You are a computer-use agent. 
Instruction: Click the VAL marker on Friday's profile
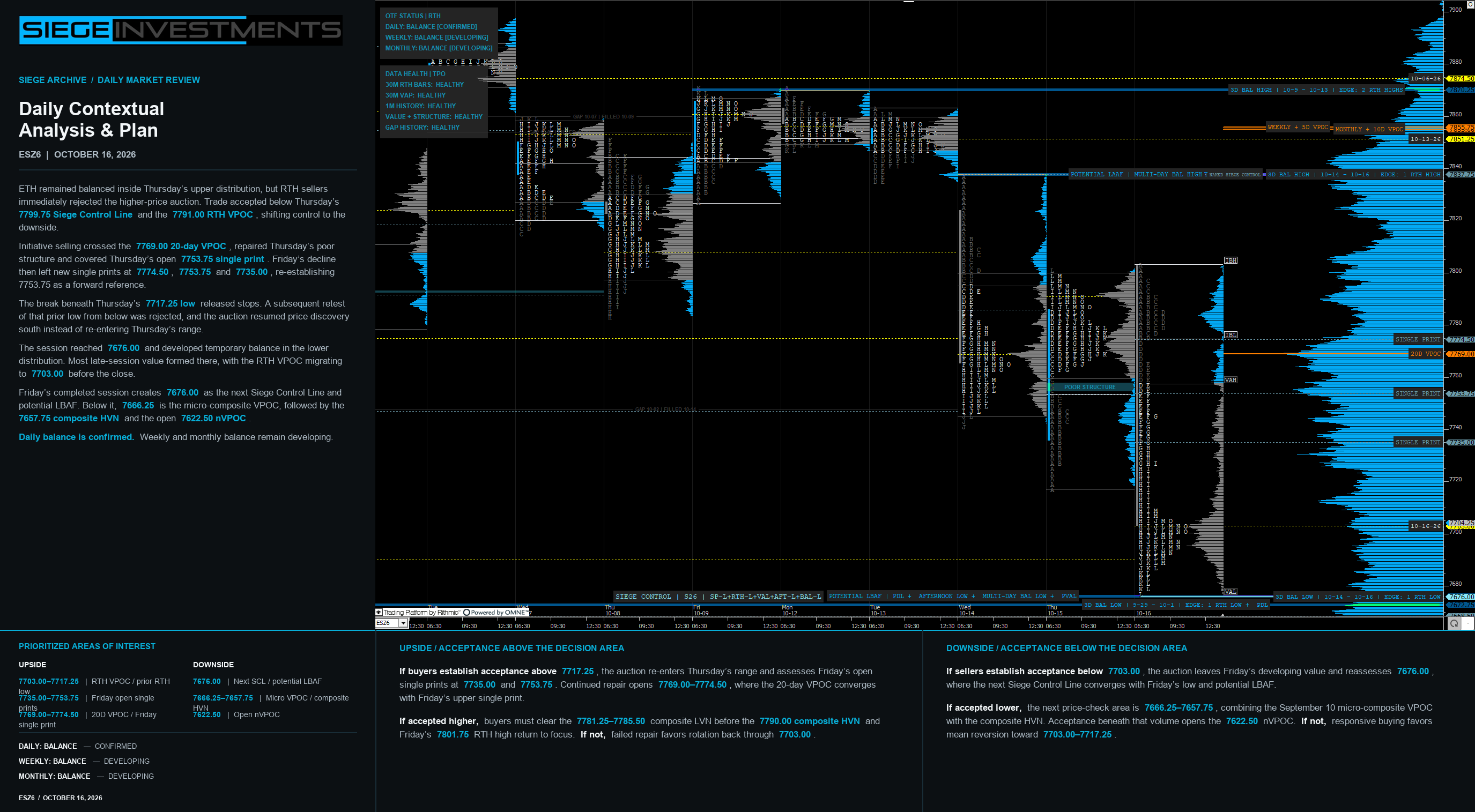point(1231,592)
